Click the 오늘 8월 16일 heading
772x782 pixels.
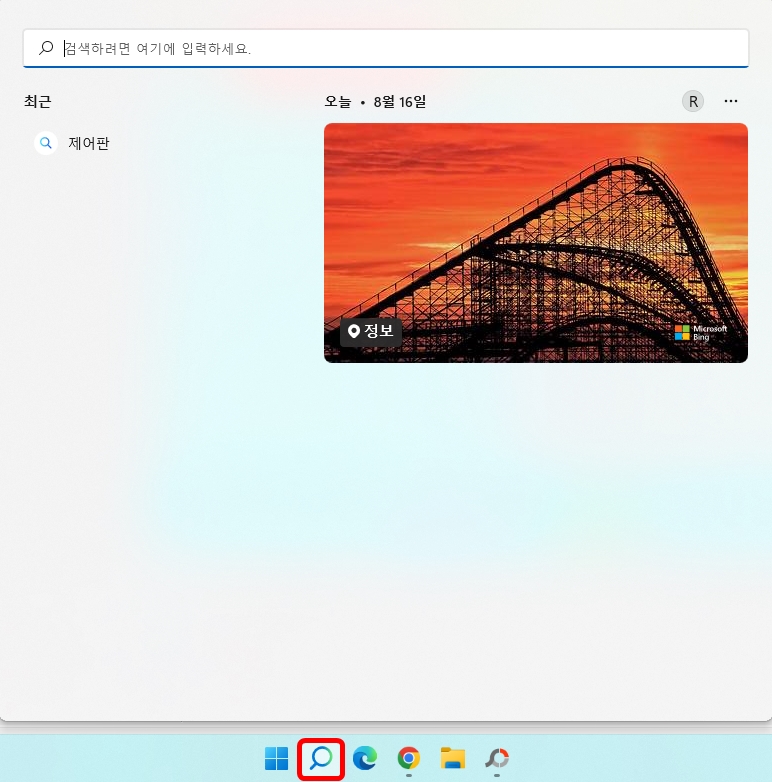pyautogui.click(x=375, y=102)
